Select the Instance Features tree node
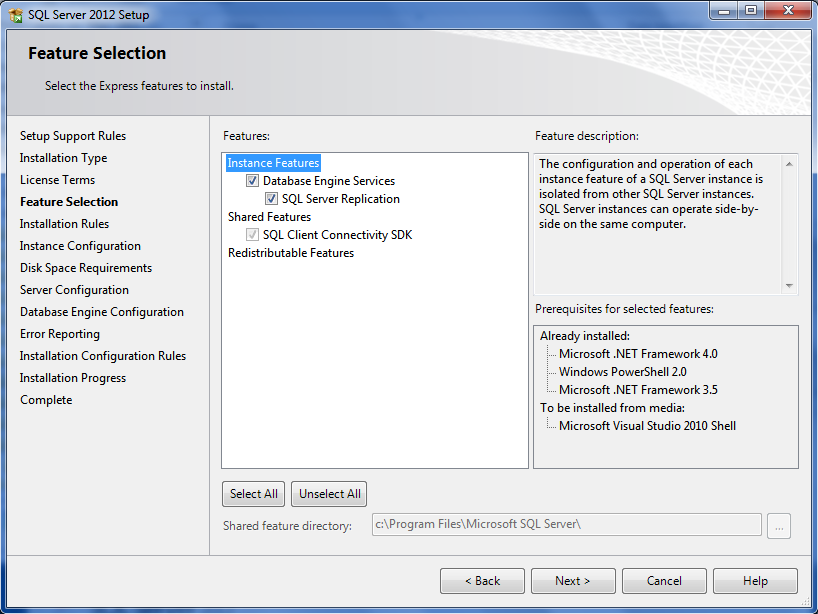 tap(273, 163)
